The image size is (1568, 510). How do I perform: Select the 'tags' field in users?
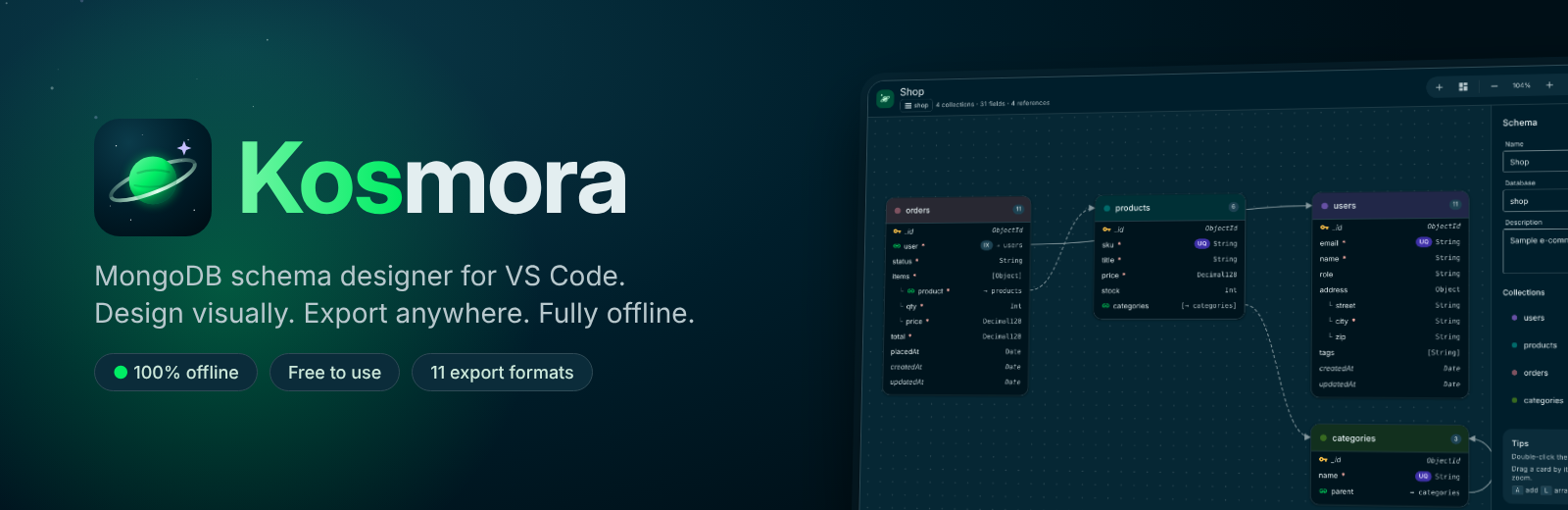(x=1390, y=353)
